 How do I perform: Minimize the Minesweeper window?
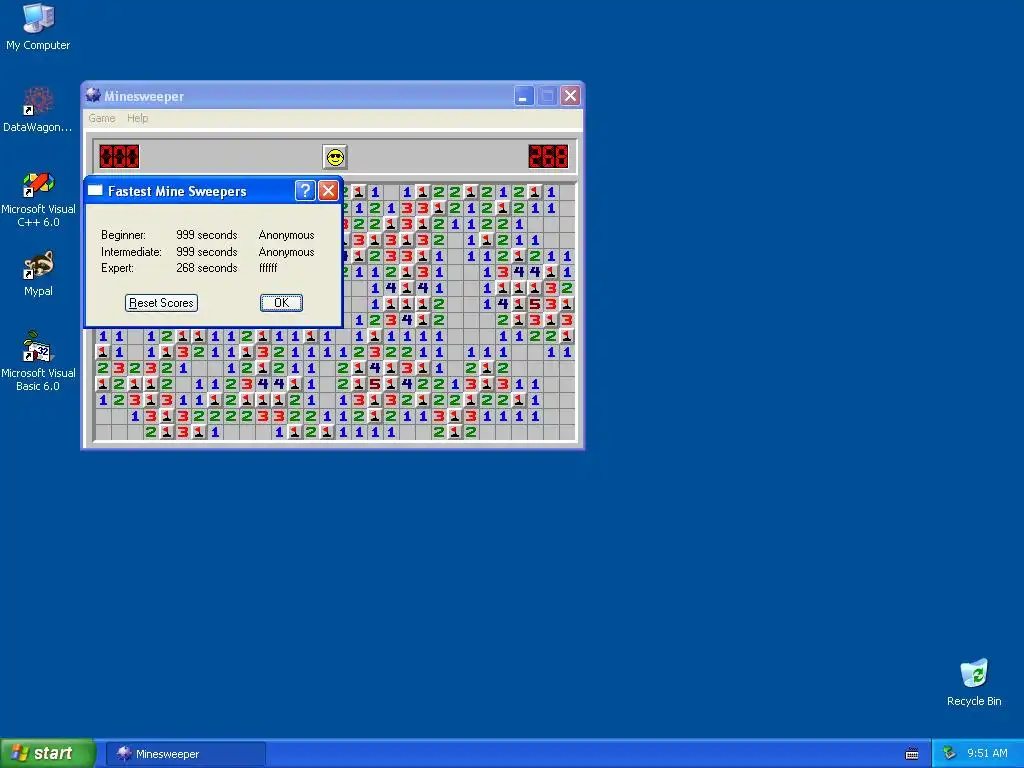524,96
